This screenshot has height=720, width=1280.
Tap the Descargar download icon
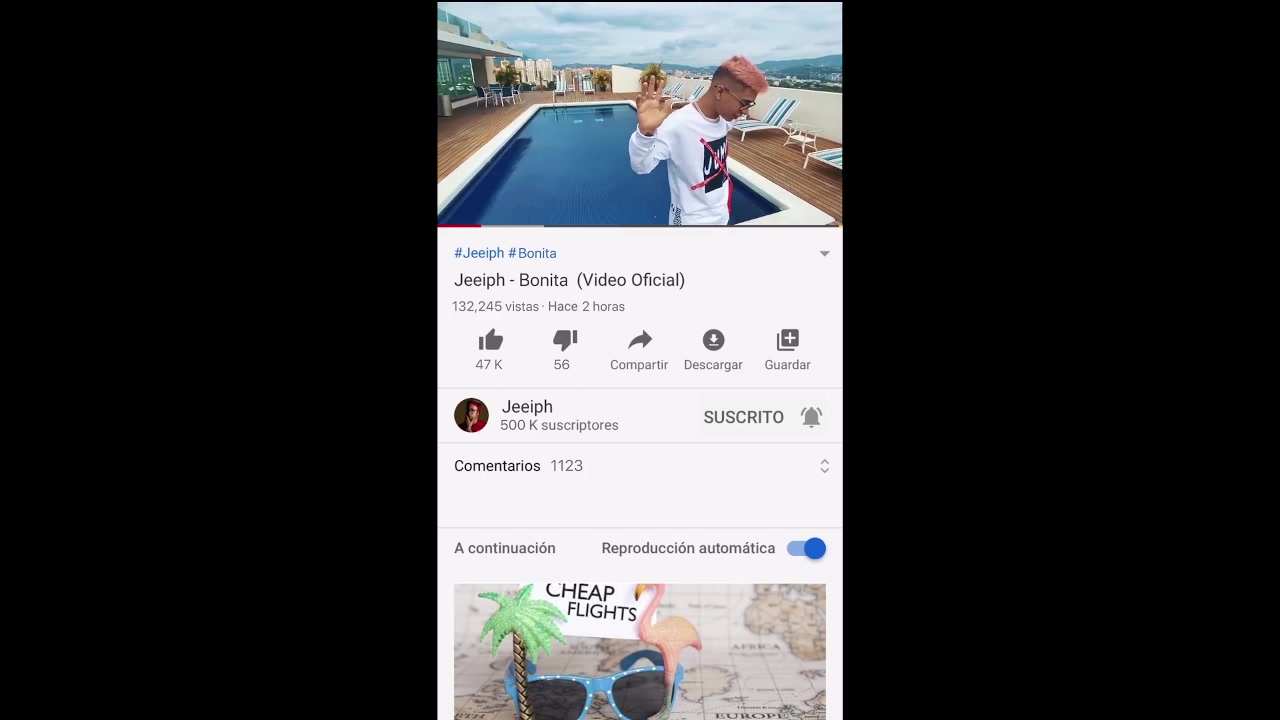(713, 341)
